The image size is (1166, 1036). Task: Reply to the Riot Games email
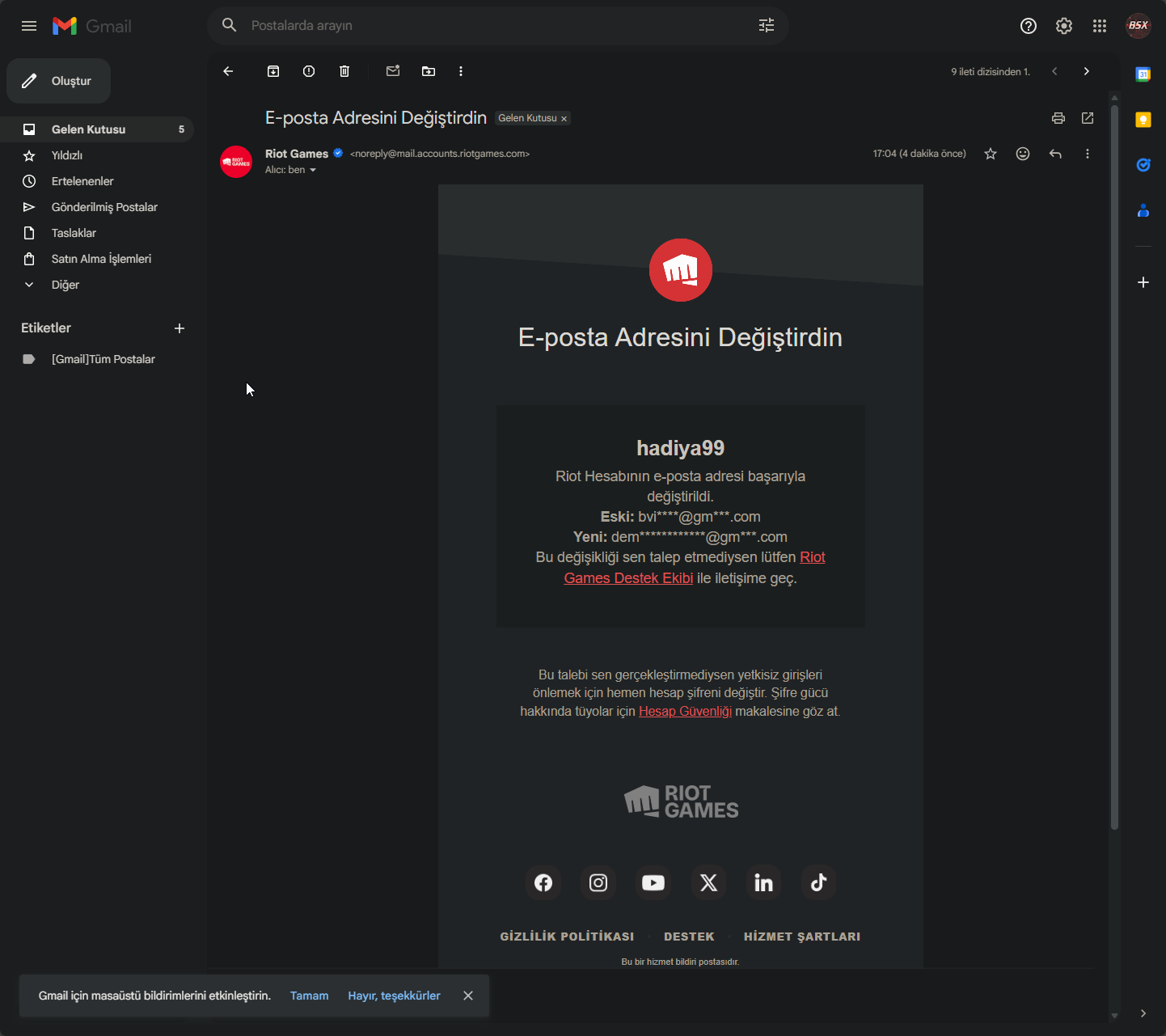tap(1055, 154)
